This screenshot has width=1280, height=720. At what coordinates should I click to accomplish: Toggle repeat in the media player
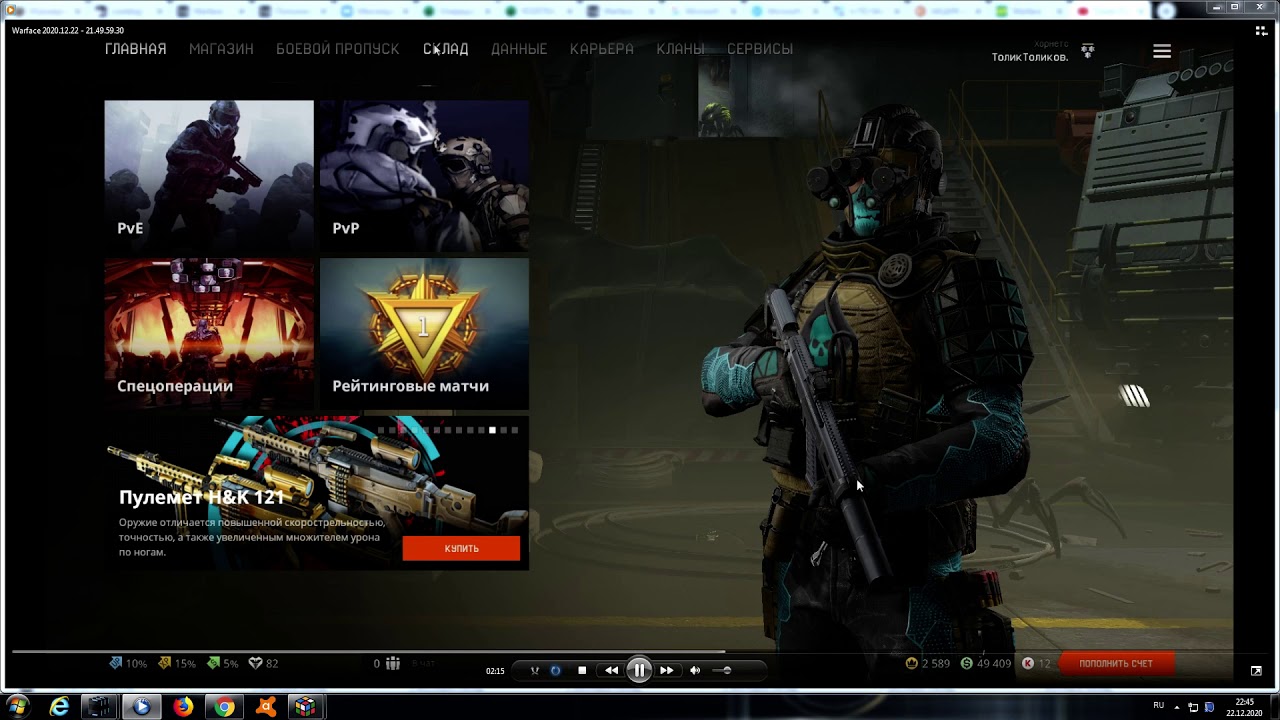(556, 671)
